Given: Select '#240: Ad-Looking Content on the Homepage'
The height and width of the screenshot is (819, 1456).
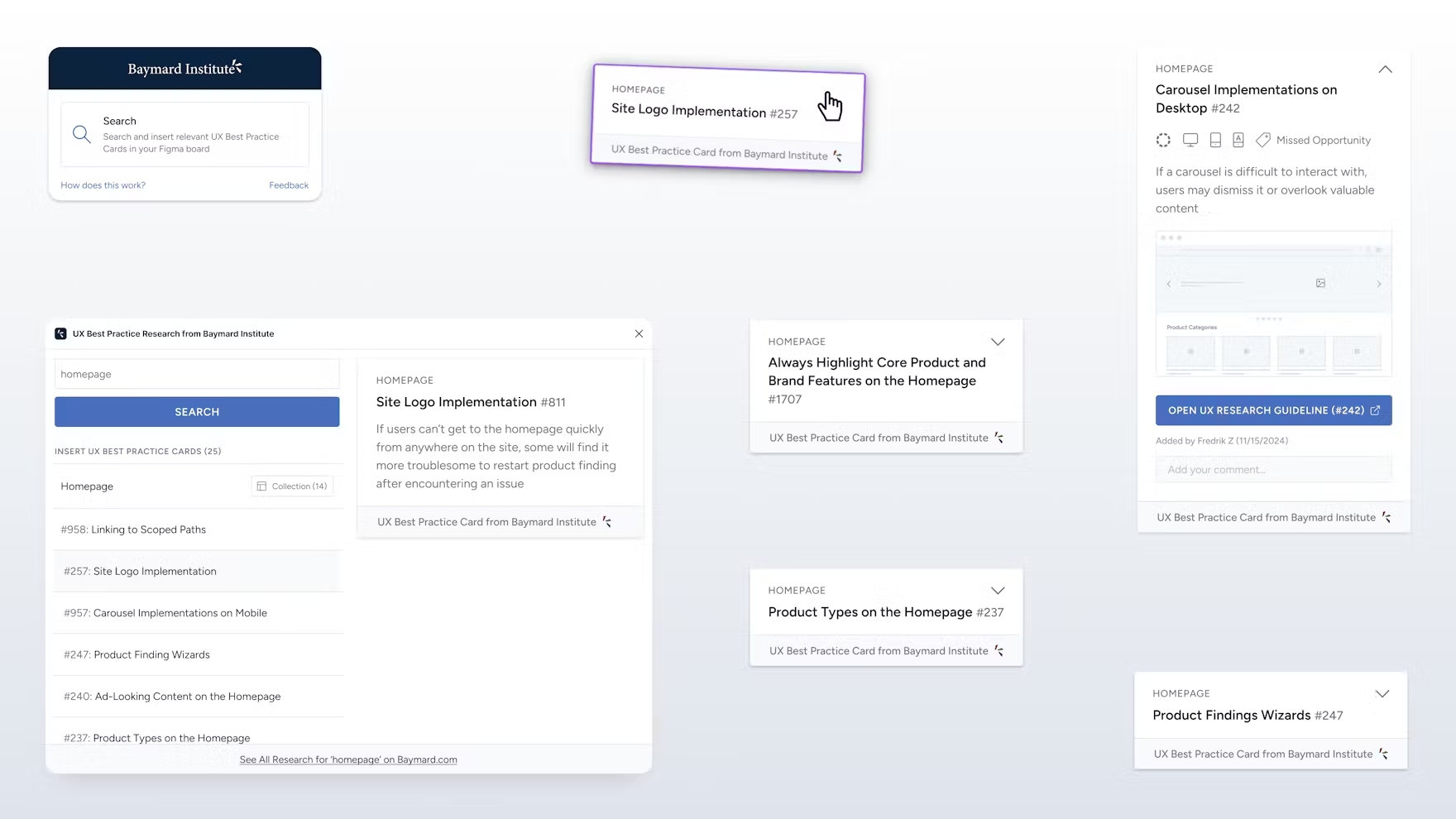Looking at the screenshot, I should tap(199, 697).
